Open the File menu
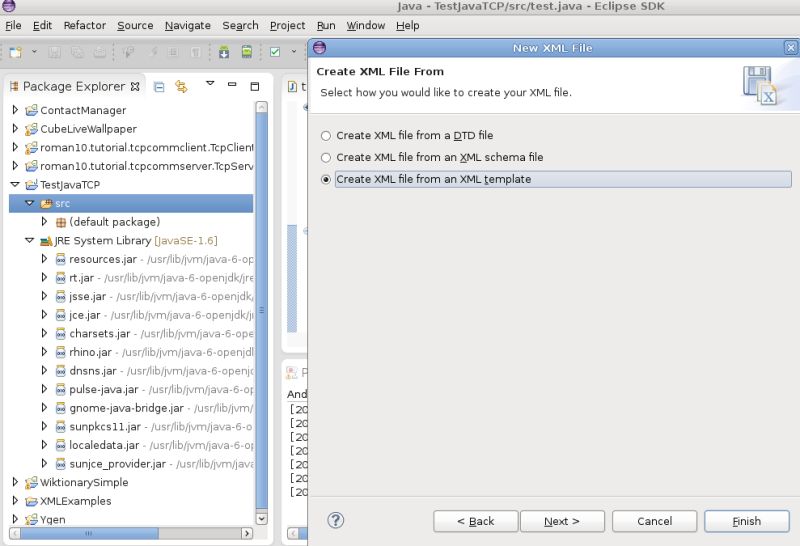 pos(13,26)
